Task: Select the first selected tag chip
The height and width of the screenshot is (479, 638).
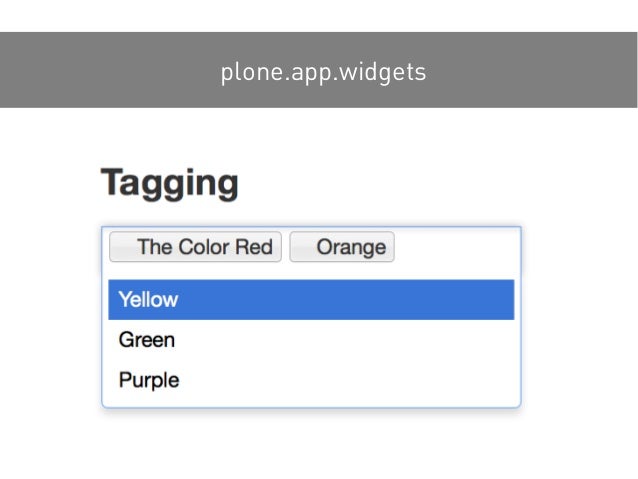Action: 196,247
